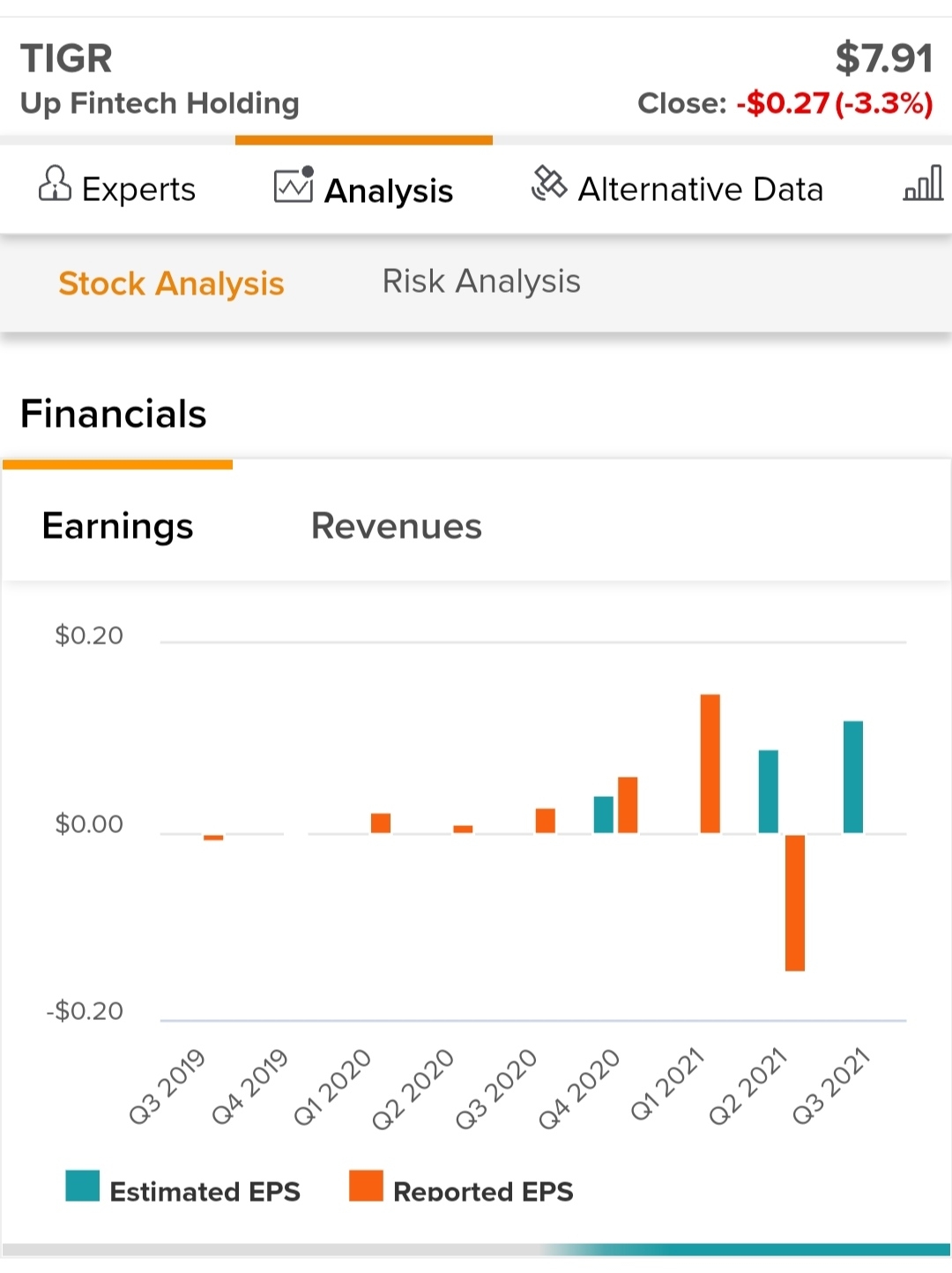The height and width of the screenshot is (1273, 952).
Task: Select the Earnings chart tab
Action: click(x=117, y=526)
